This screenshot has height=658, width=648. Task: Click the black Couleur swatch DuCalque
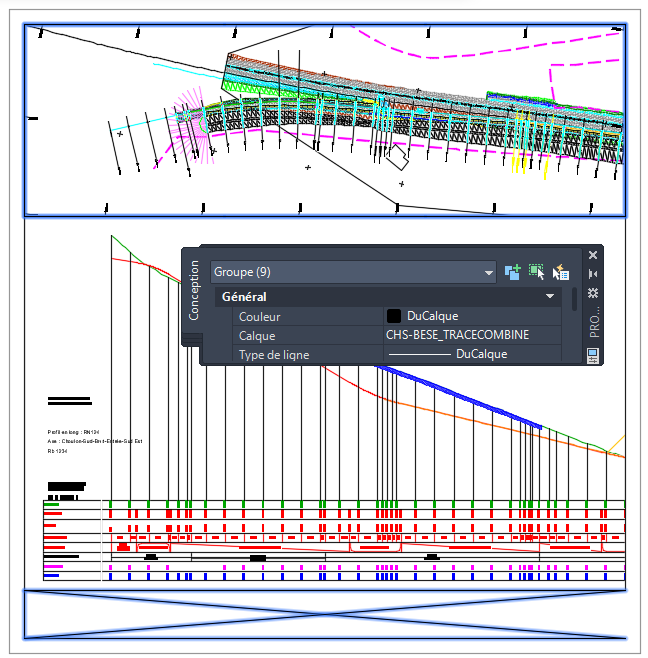tap(394, 316)
